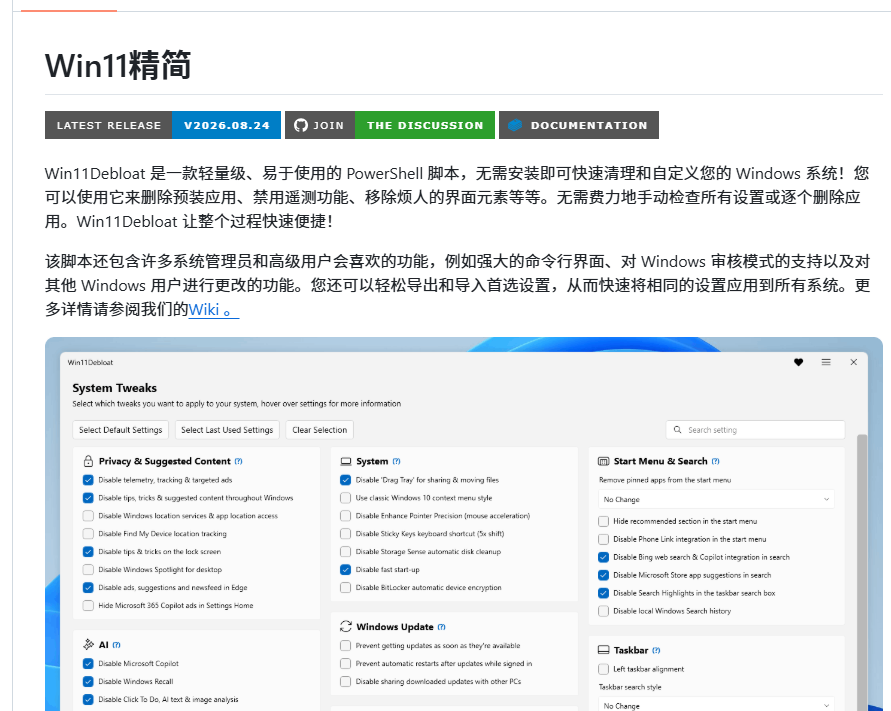Click the Win11Debloat window vertical scrollbar
Screen dimensions: 891x711
point(861,572)
